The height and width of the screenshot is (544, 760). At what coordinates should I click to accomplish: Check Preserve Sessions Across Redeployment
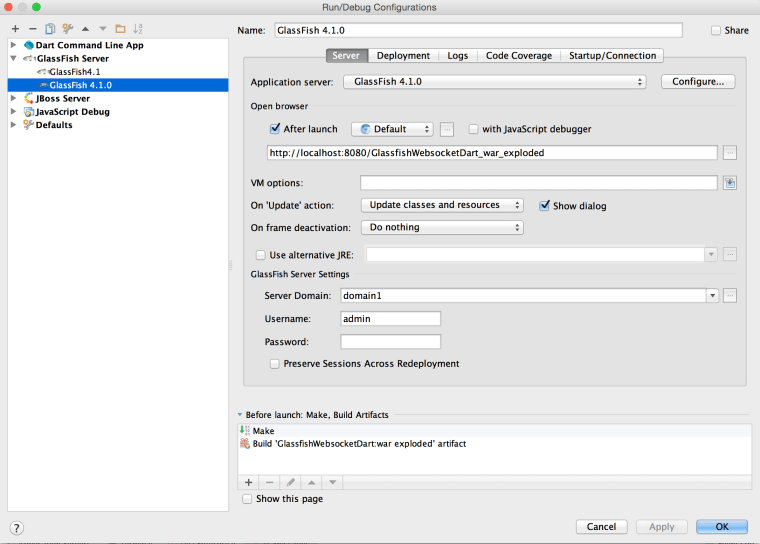click(275, 364)
